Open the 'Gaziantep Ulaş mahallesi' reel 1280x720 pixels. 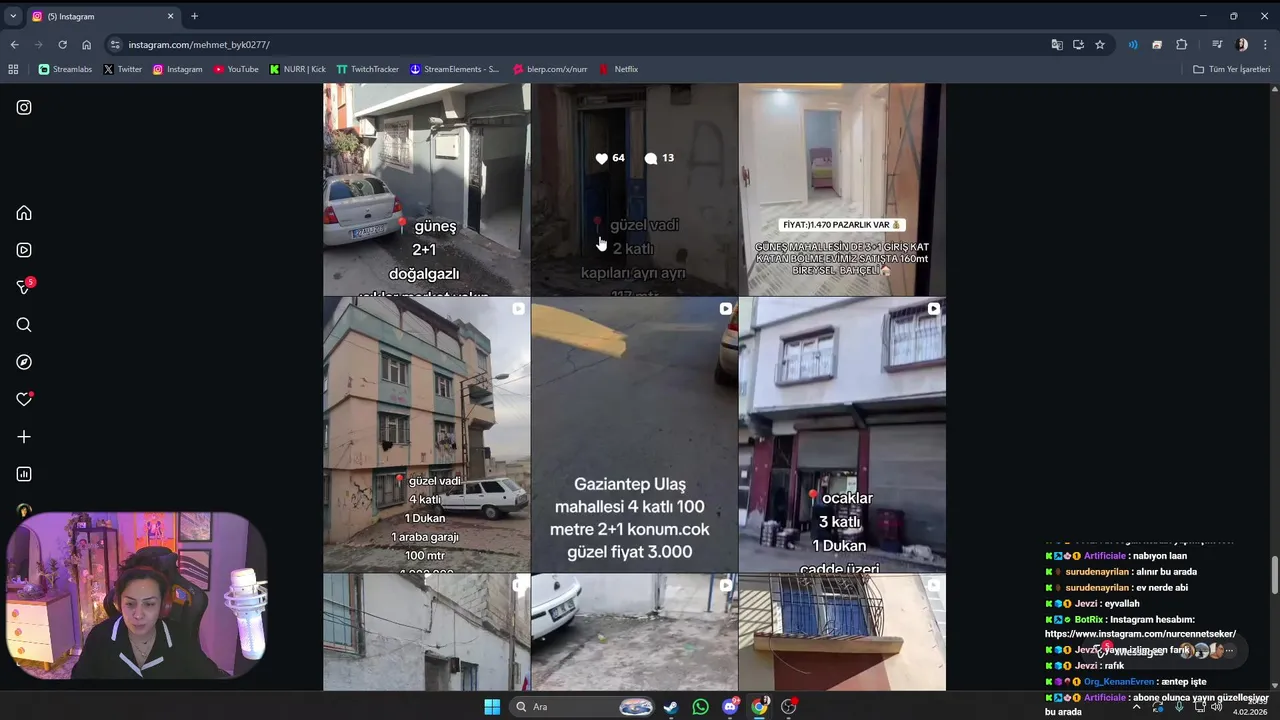click(634, 435)
